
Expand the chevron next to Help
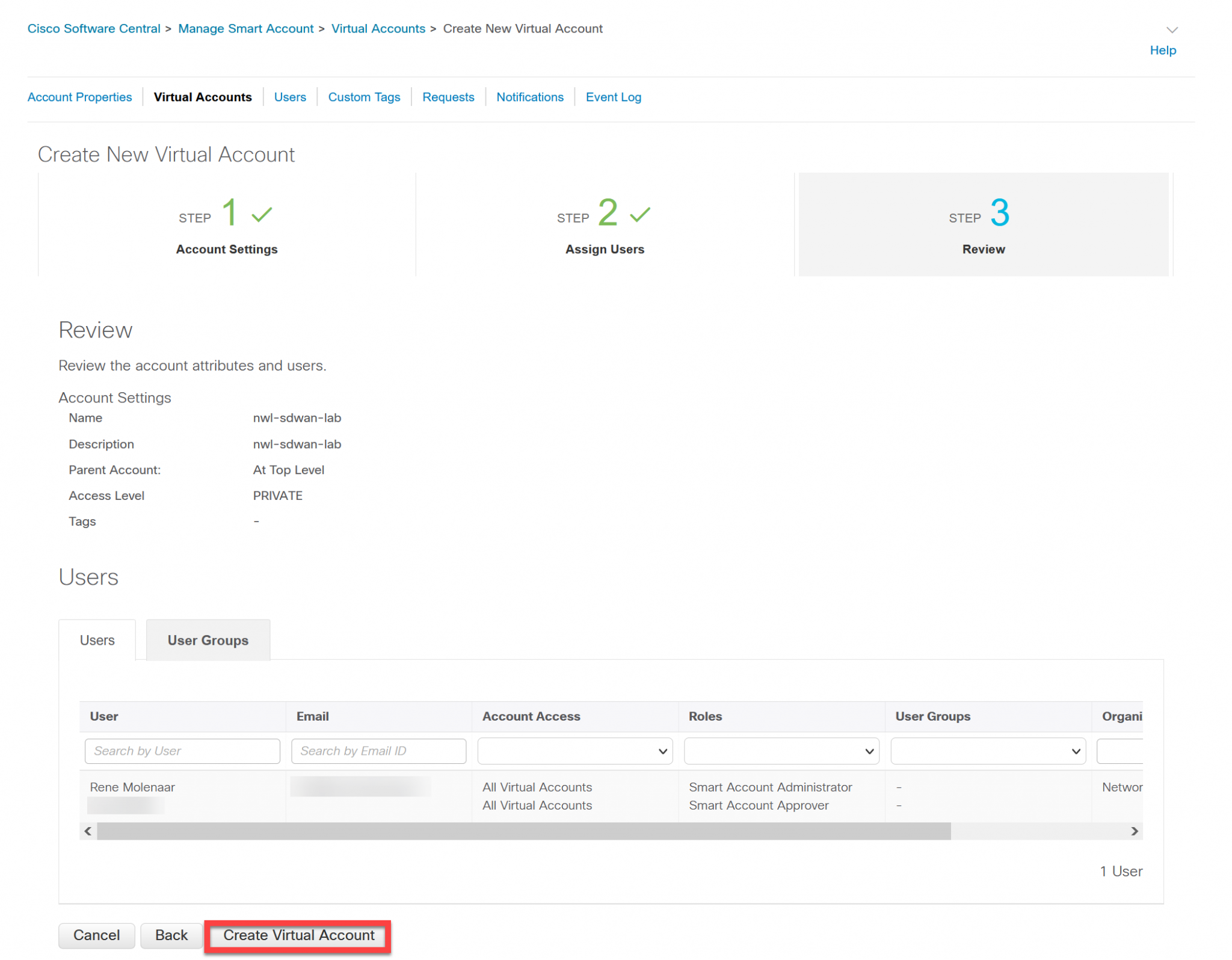tap(1171, 29)
